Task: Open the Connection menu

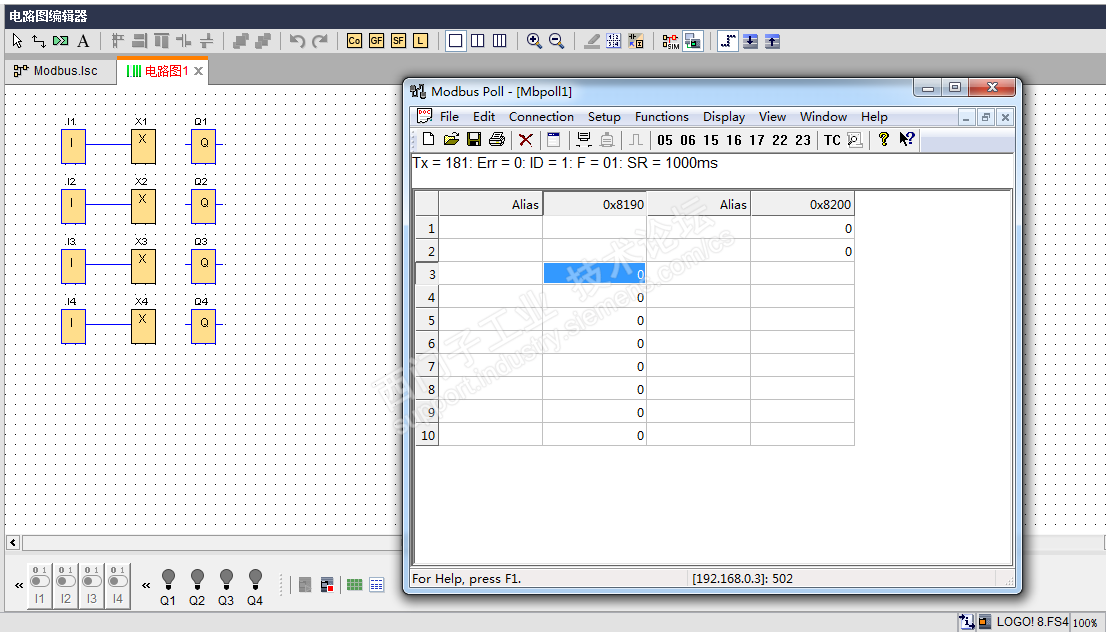Action: tap(541, 116)
